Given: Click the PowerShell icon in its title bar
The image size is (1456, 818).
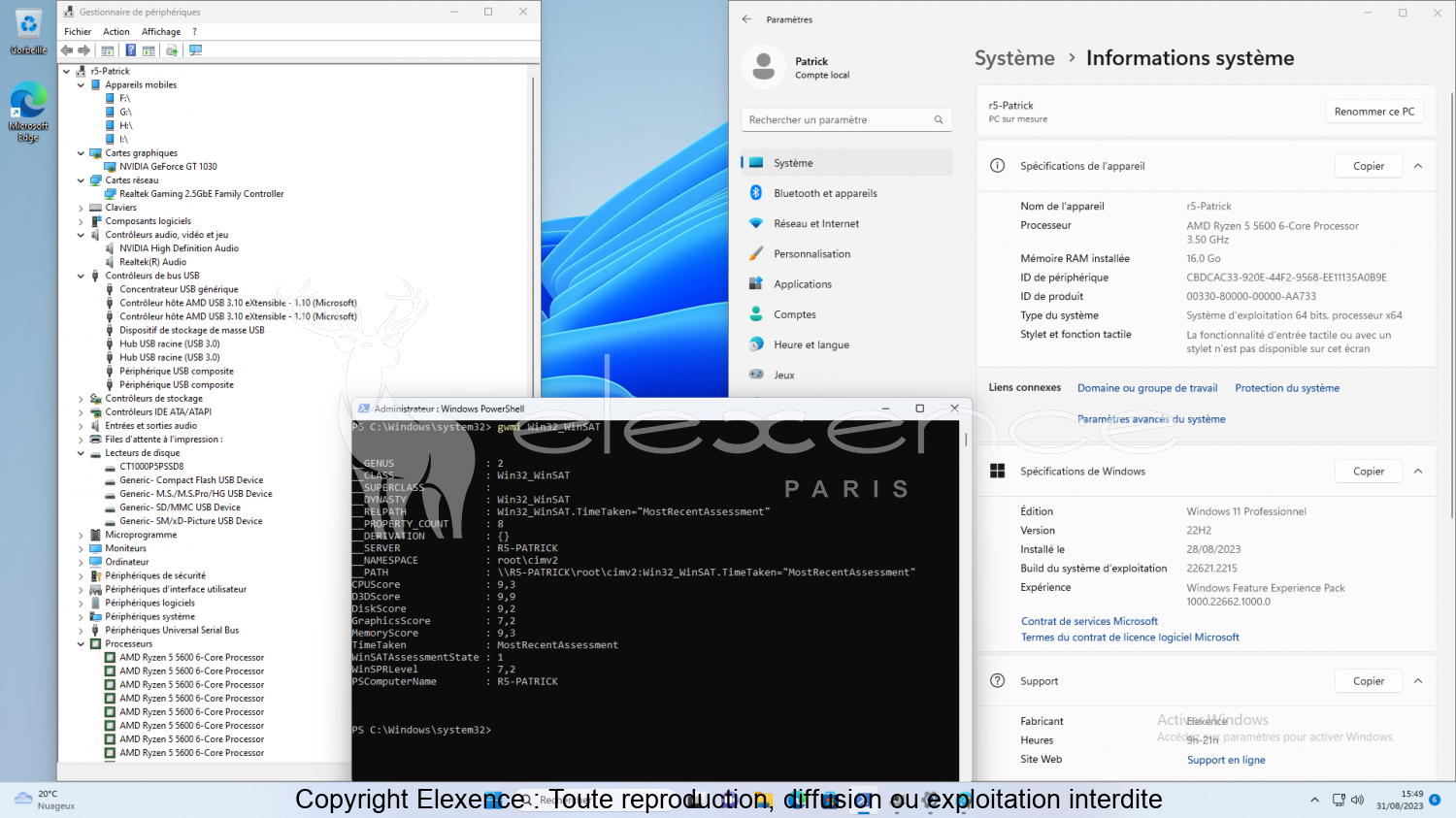Looking at the screenshot, I should click(x=364, y=409).
